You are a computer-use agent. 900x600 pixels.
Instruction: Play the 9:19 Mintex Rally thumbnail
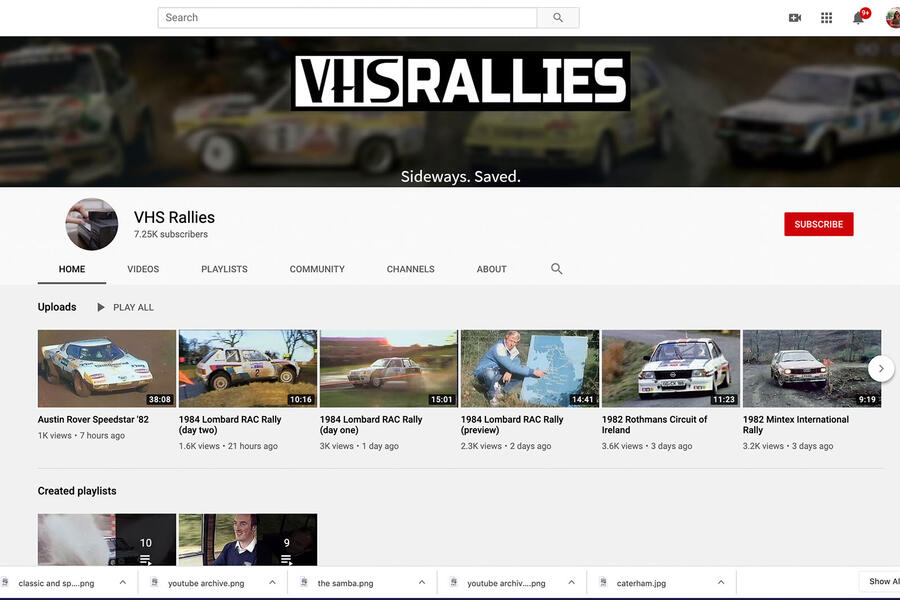[x=812, y=369]
